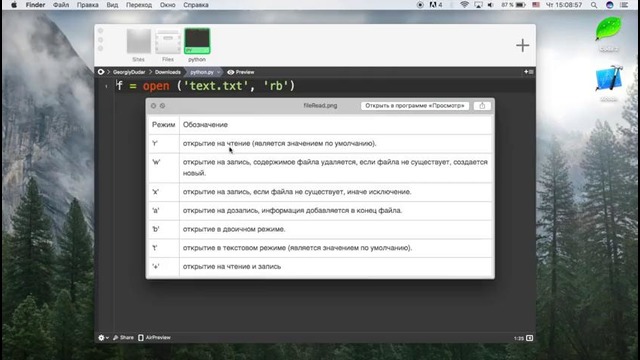Go to GeorgiyDudar in path bar

(129, 72)
